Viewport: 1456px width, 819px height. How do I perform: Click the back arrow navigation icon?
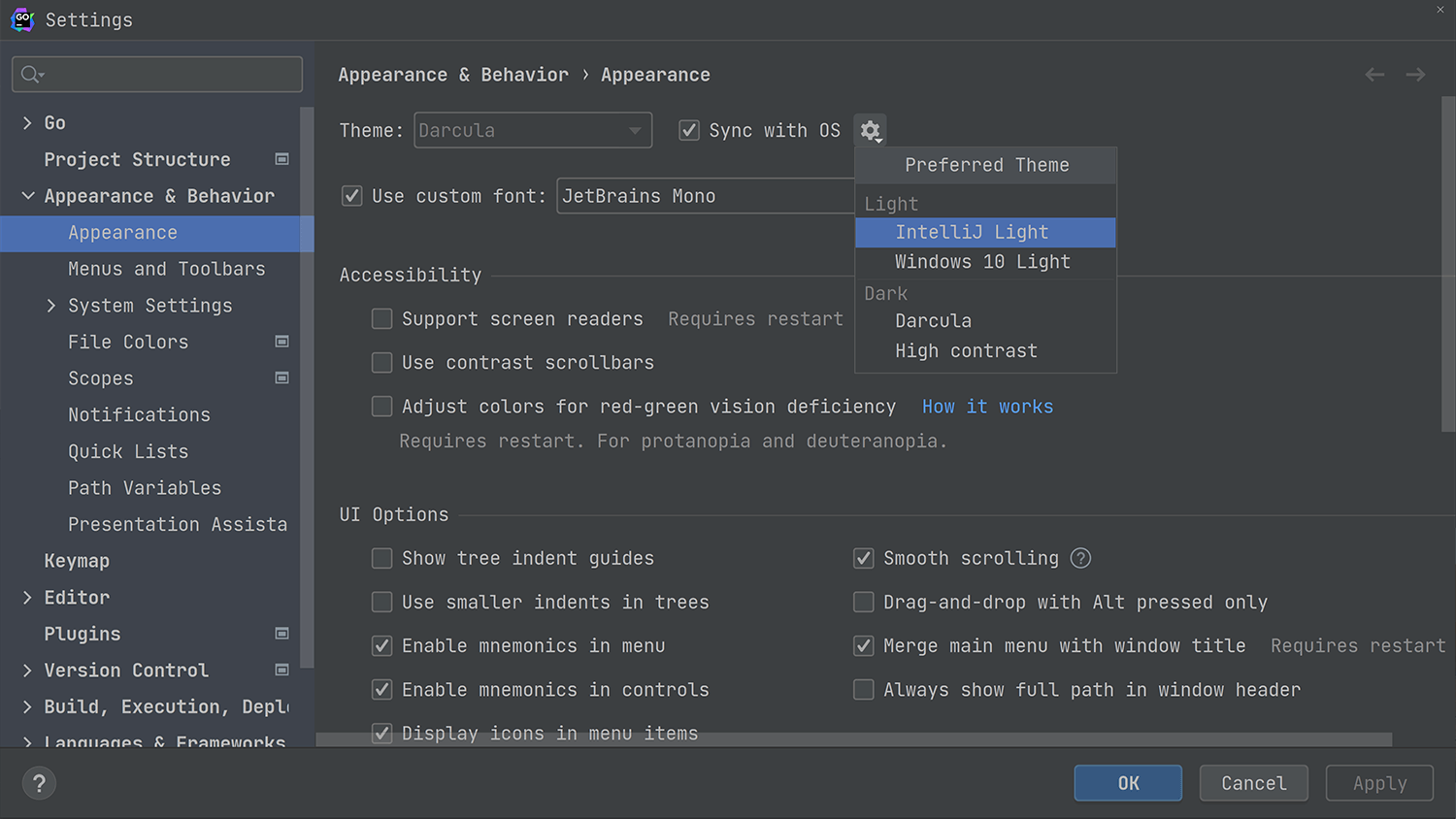click(1374, 75)
